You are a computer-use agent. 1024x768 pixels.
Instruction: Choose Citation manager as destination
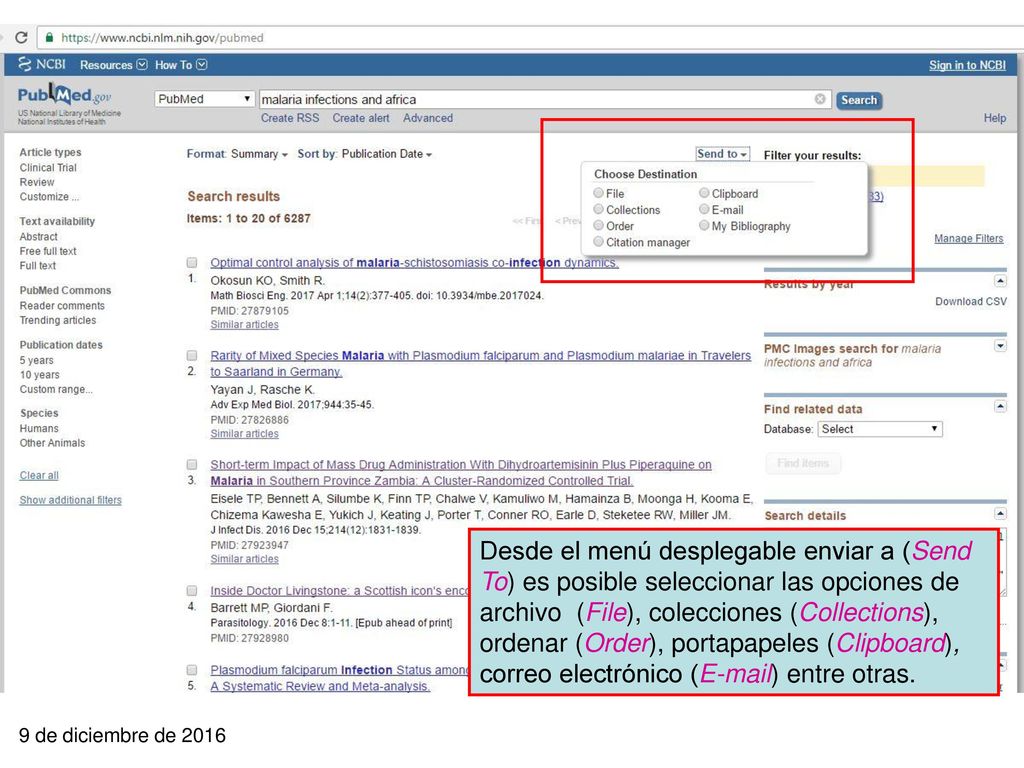[598, 242]
